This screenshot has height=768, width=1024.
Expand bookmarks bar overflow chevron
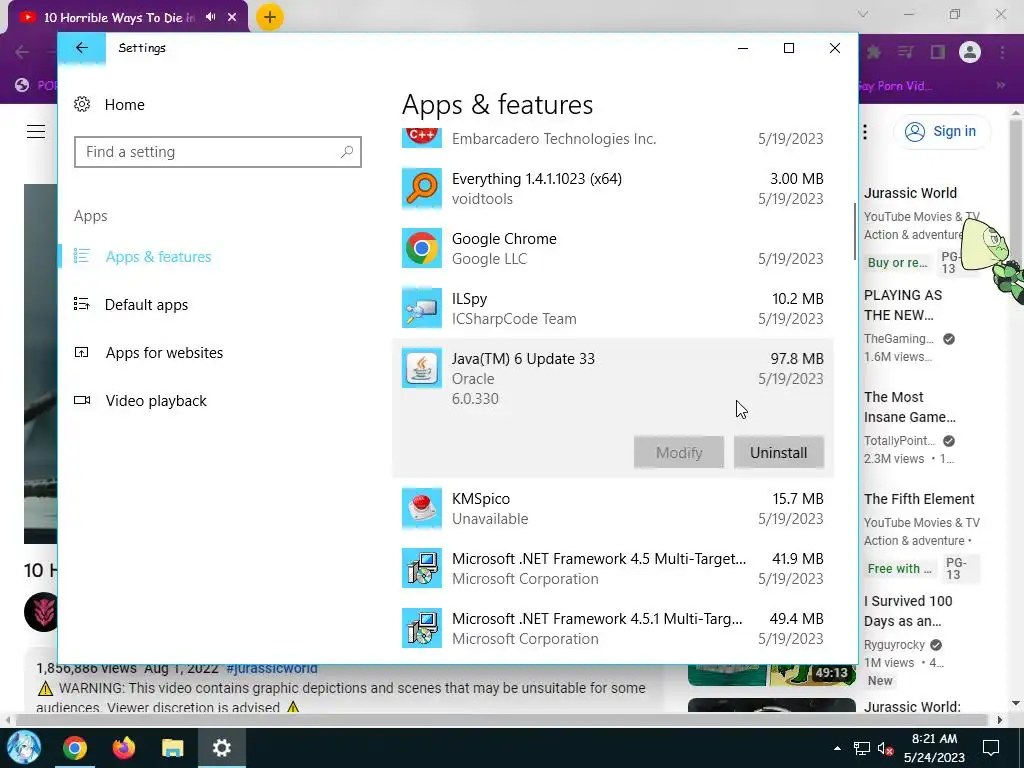coord(1000,86)
